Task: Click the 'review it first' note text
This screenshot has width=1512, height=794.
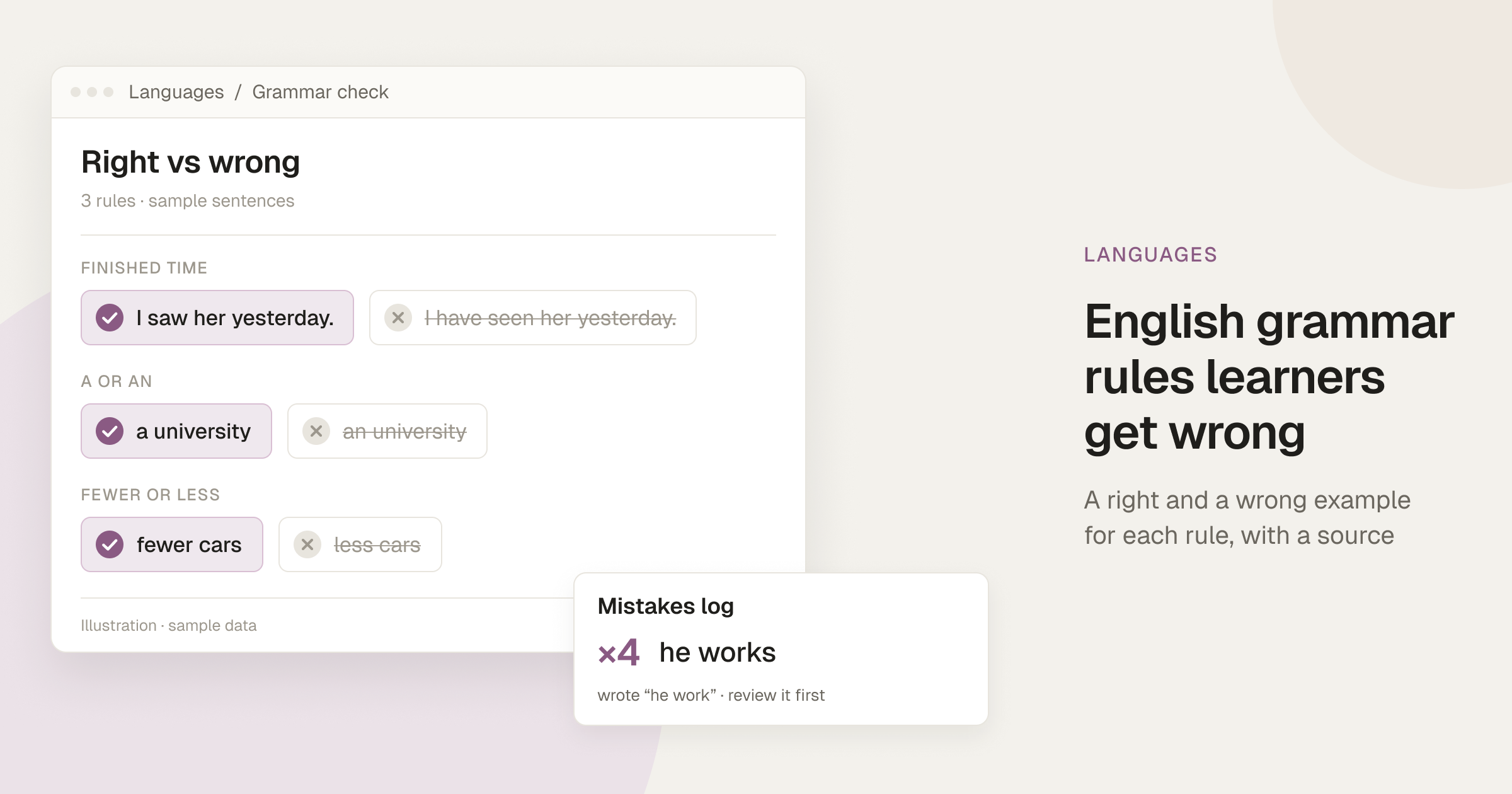Action: [776, 695]
